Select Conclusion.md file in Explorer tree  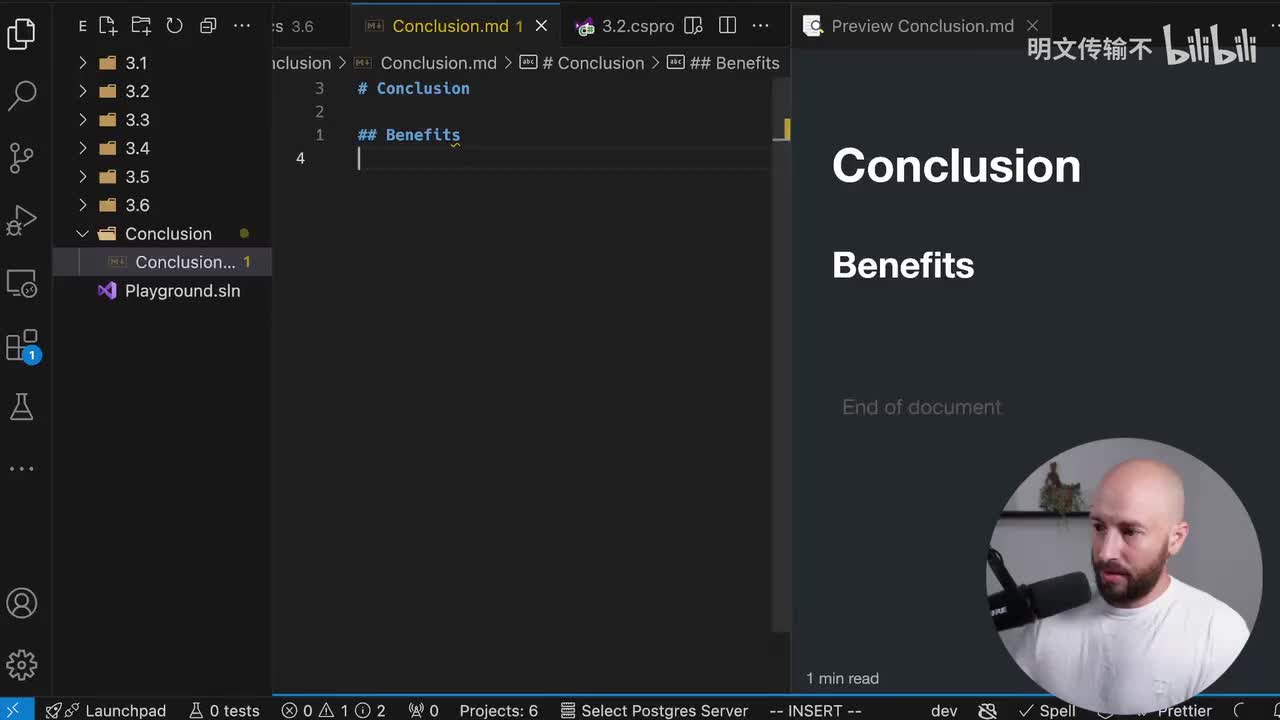coord(162,262)
